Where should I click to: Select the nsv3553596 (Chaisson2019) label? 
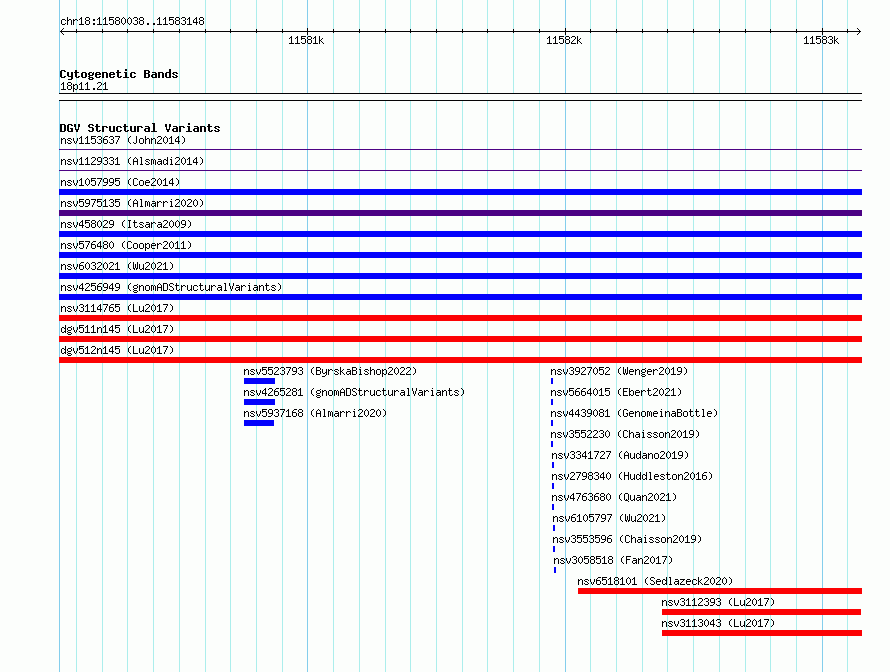[x=628, y=539]
